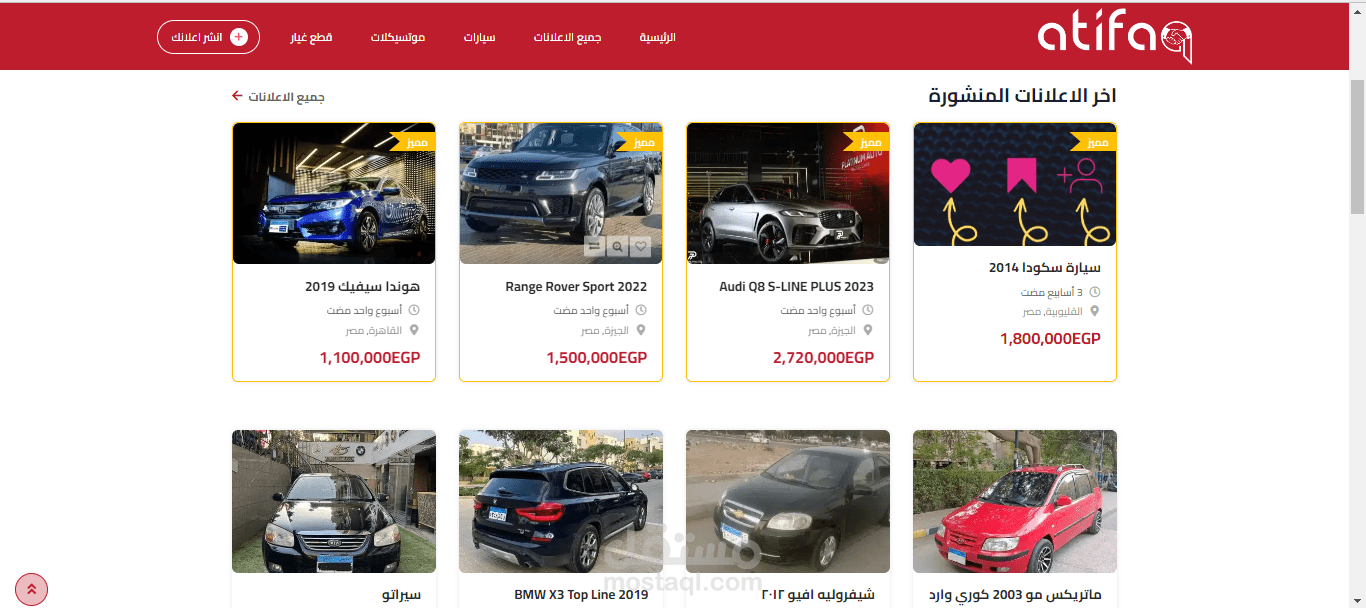Open the سيارات menu item

(480, 37)
